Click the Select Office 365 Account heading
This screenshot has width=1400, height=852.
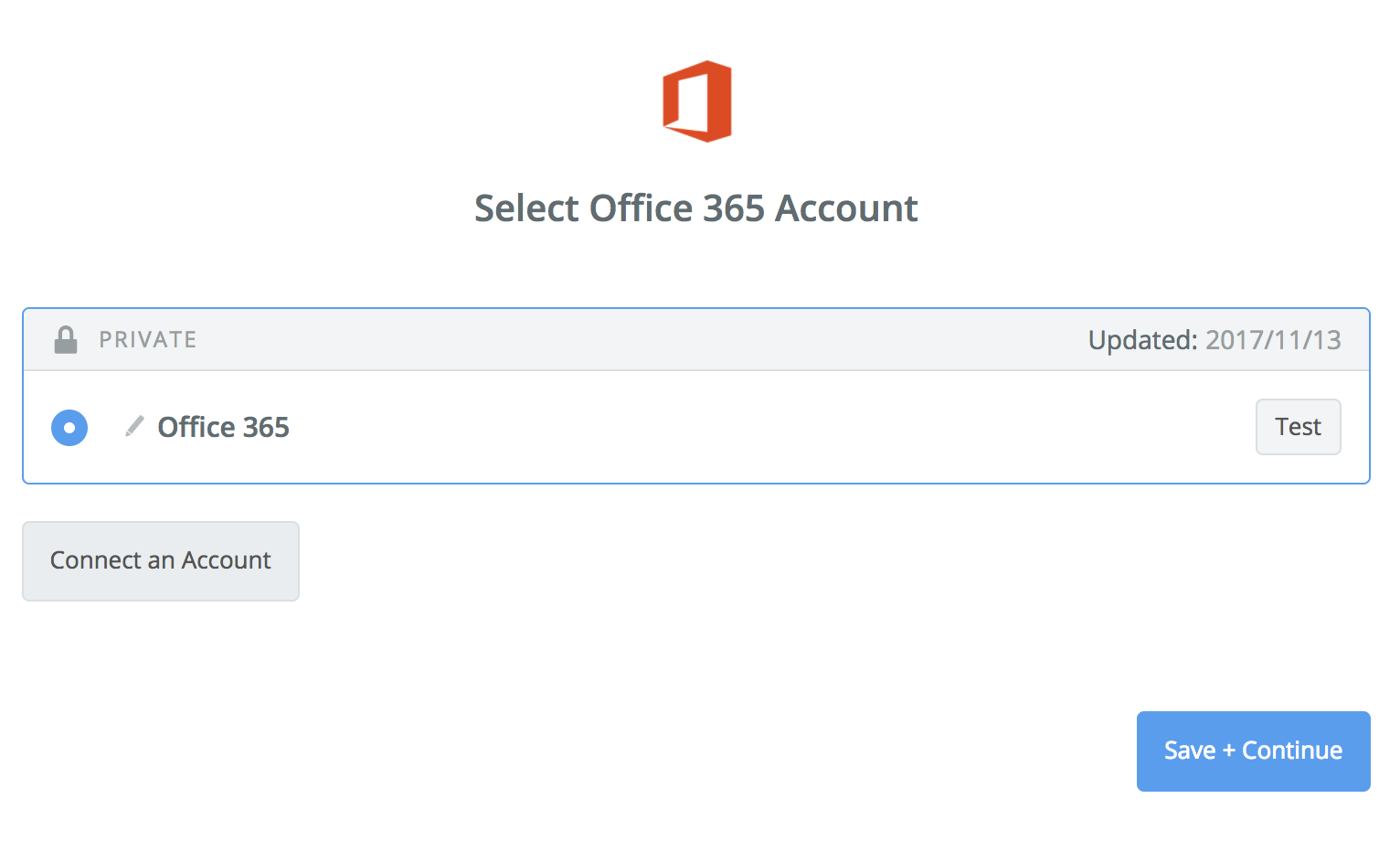(x=696, y=208)
